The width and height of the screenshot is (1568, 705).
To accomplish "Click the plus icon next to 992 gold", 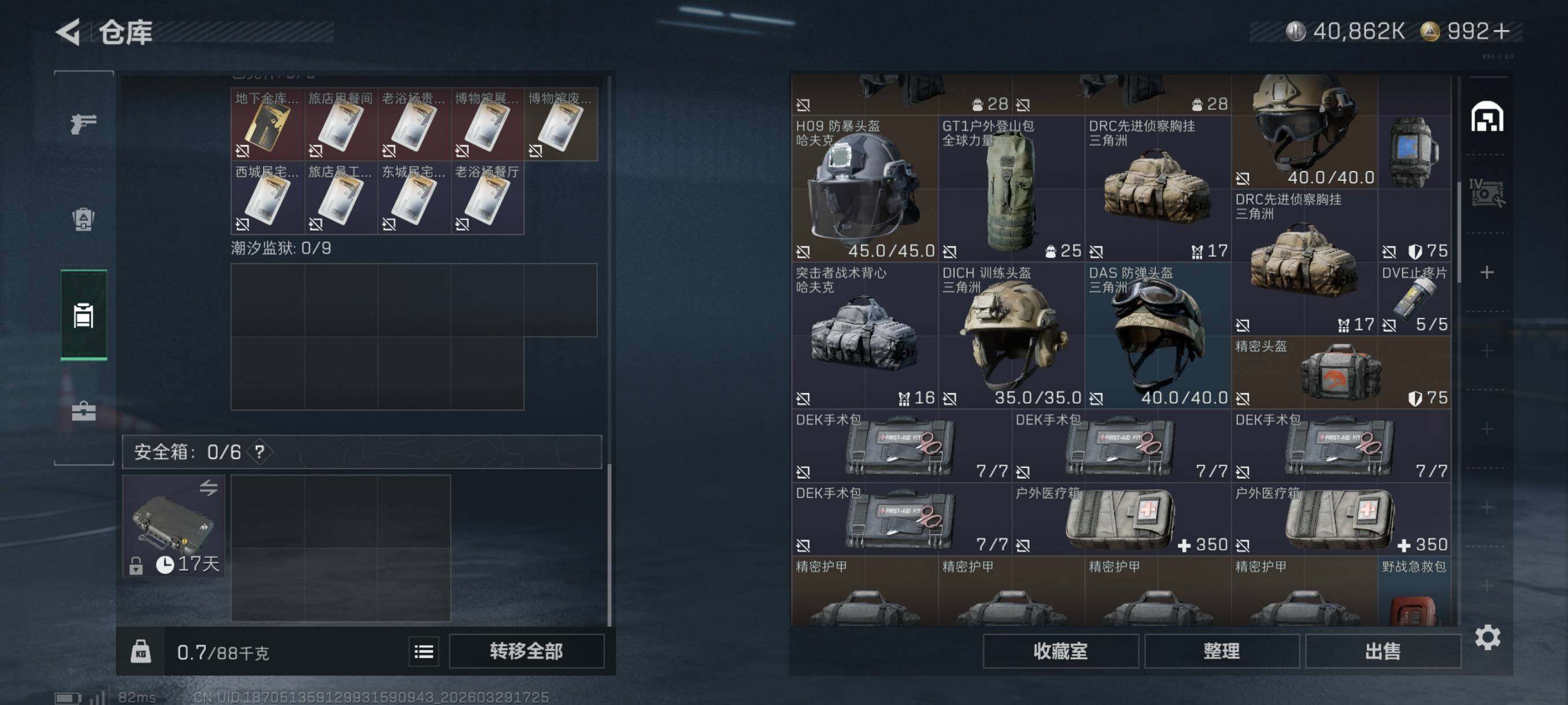I will [x=1502, y=31].
